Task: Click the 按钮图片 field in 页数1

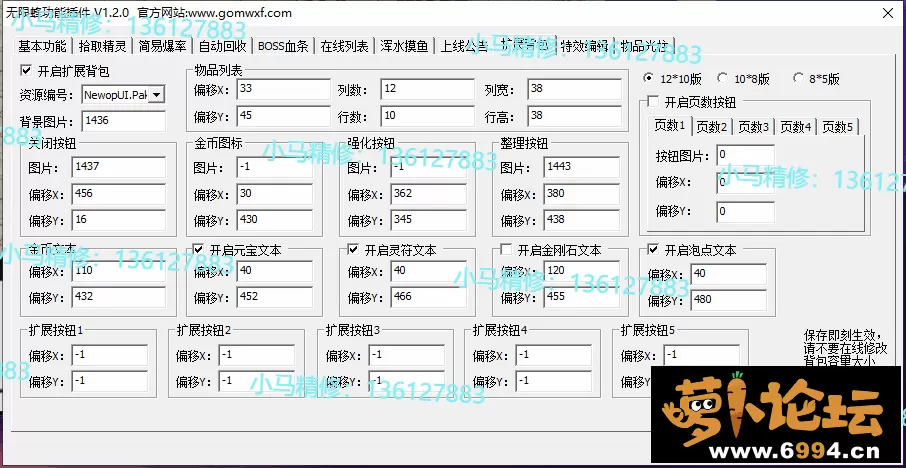Action: (746, 155)
